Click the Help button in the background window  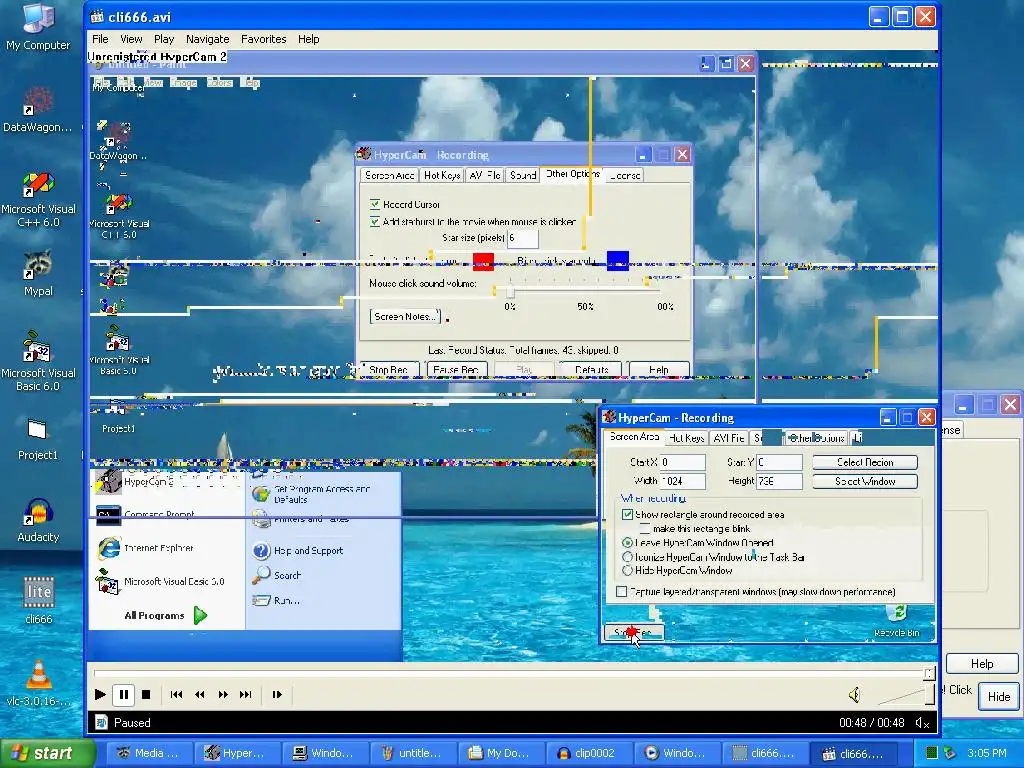pos(982,664)
